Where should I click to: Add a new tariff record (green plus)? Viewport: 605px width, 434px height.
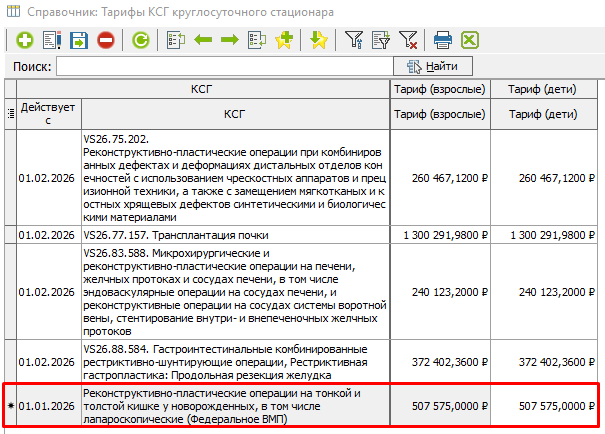pyautogui.click(x=25, y=40)
